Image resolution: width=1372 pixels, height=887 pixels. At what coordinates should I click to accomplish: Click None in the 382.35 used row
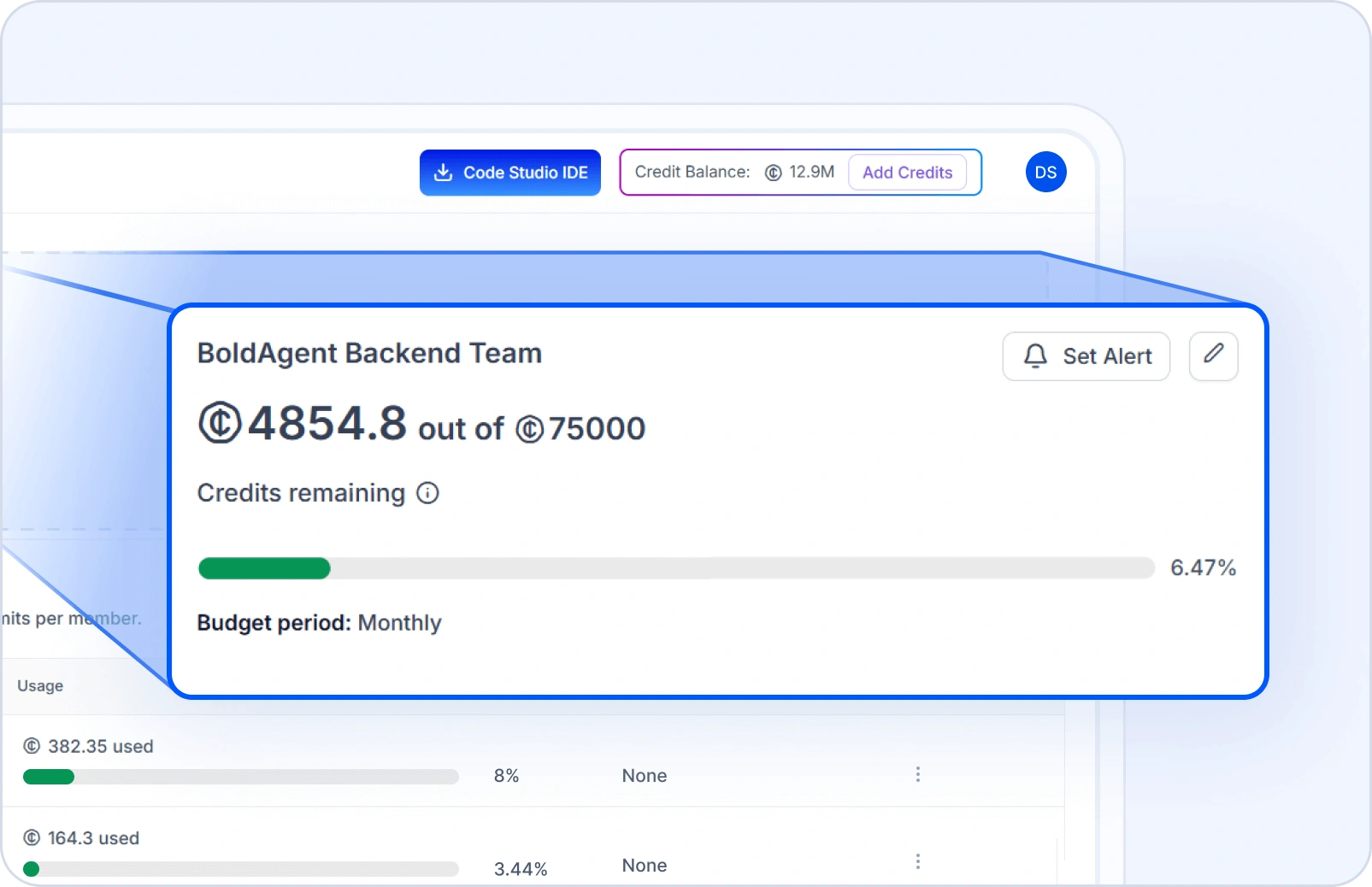pyautogui.click(x=644, y=776)
